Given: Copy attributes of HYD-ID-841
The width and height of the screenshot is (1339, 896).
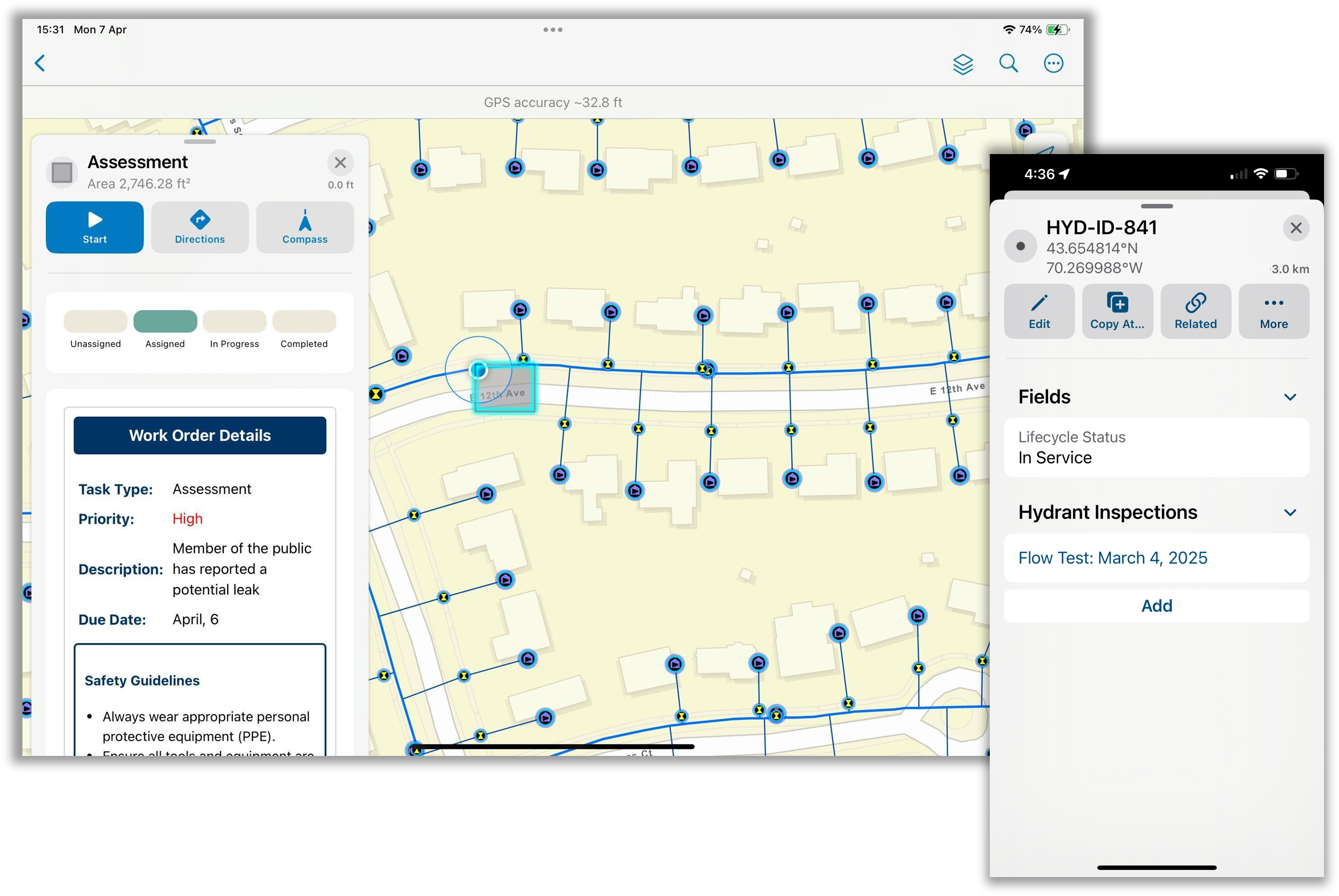Looking at the screenshot, I should [1117, 311].
